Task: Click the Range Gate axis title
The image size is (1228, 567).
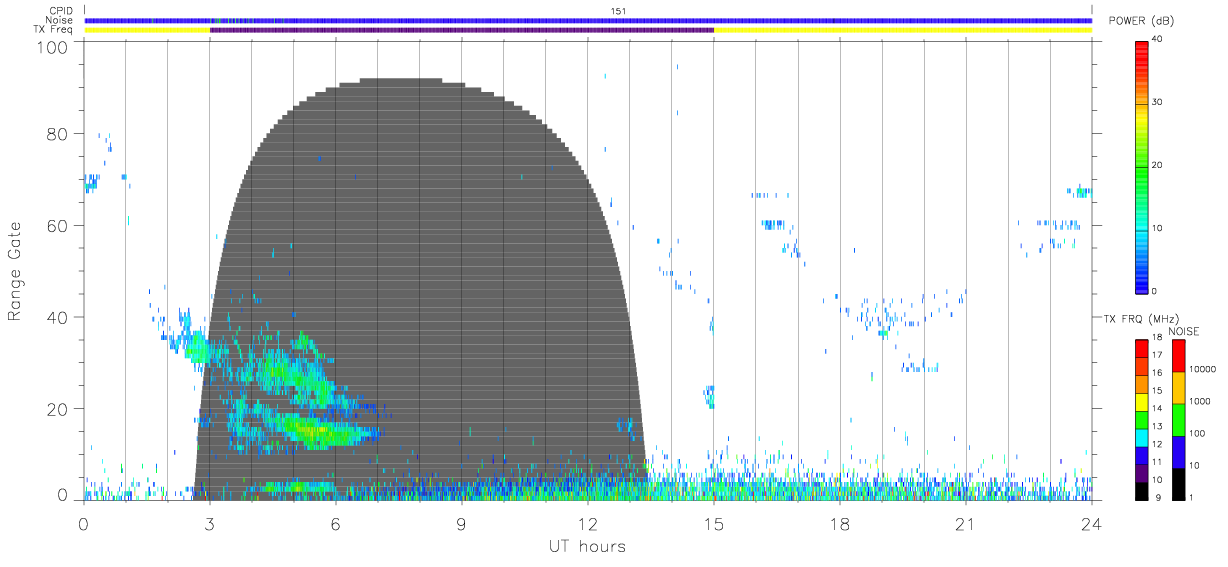Action: click(16, 272)
